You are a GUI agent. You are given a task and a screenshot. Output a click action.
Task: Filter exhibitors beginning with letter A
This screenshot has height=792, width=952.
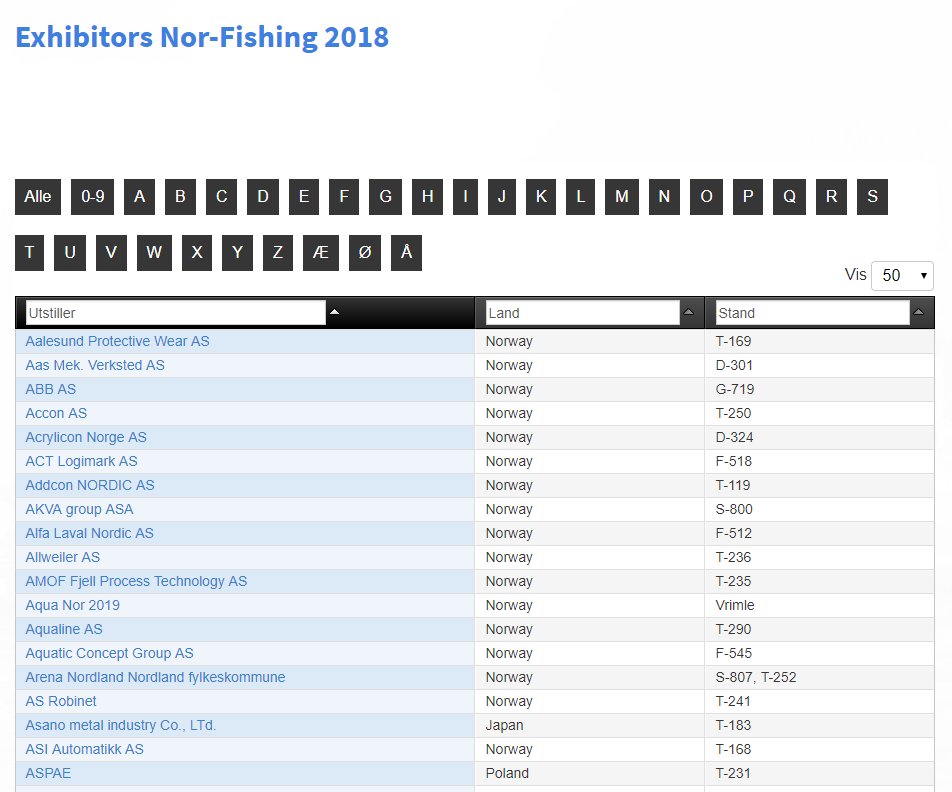139,197
